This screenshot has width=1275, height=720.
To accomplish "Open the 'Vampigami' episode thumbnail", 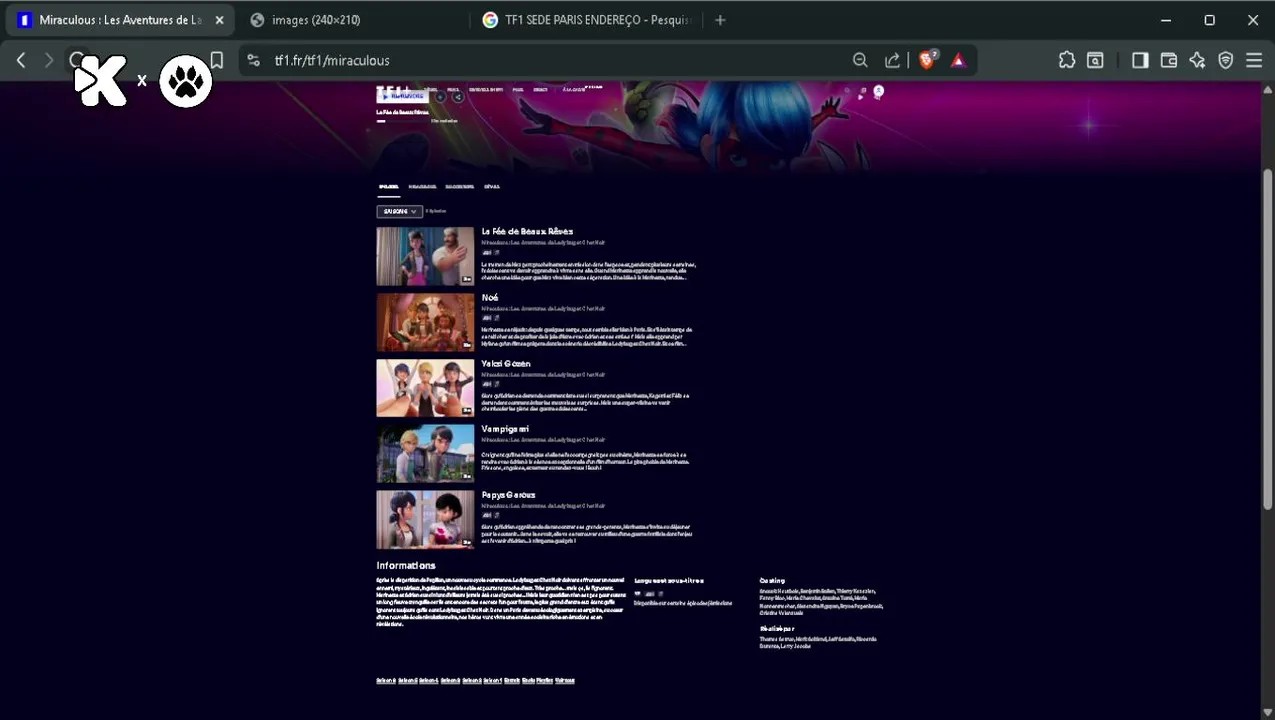I will 425,453.
